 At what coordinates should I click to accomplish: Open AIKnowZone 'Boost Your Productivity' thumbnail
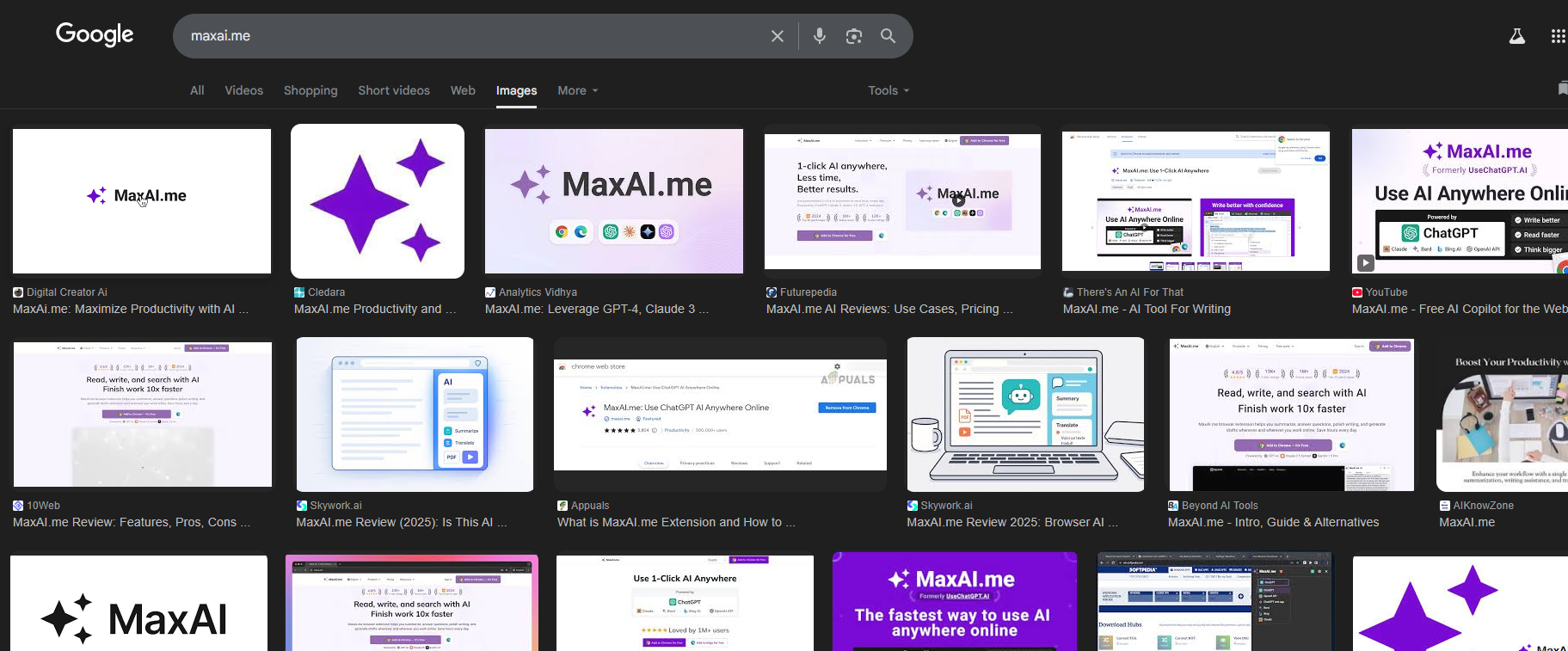[1502, 415]
